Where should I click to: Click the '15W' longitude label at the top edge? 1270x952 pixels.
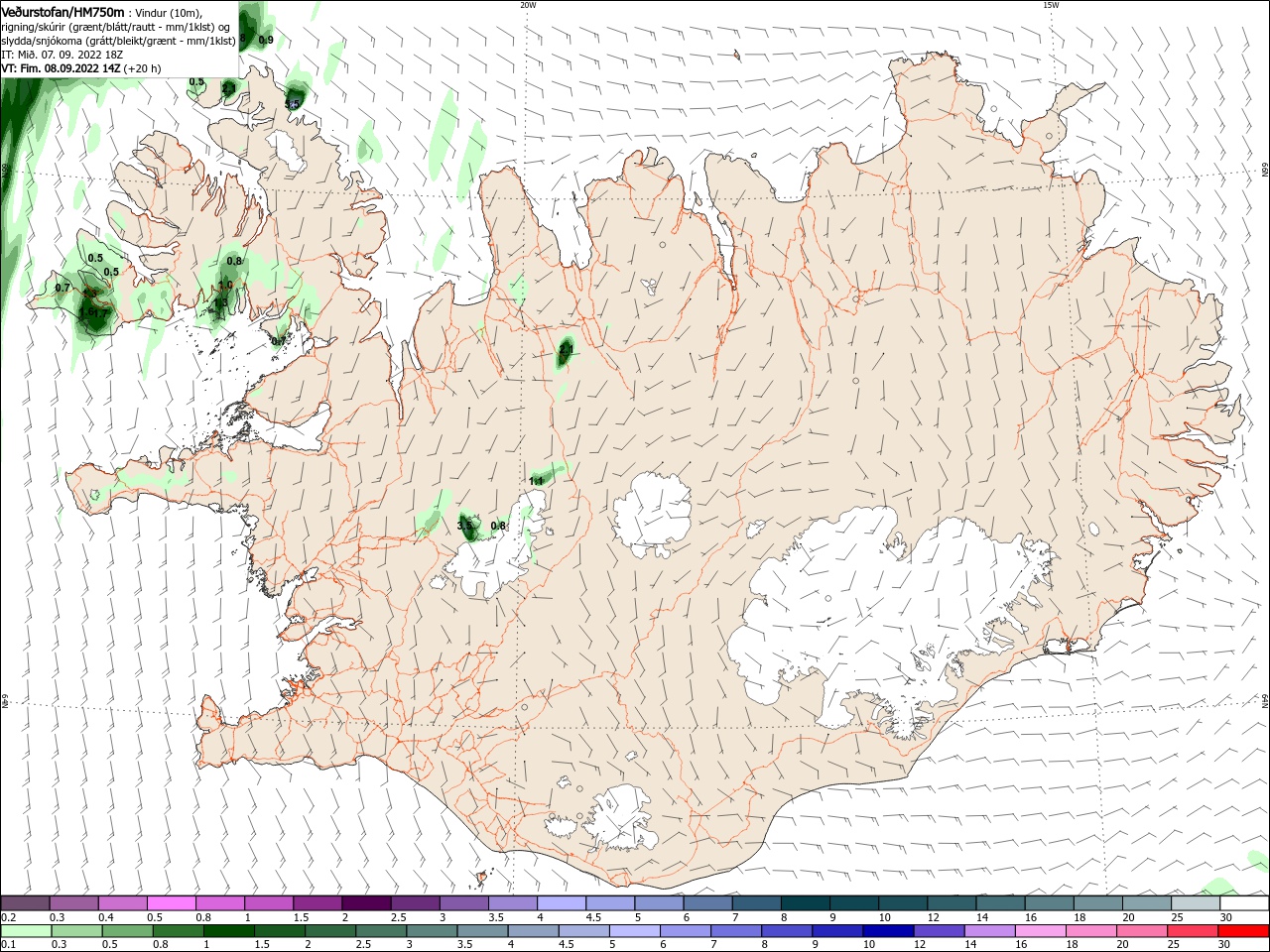(x=1051, y=5)
